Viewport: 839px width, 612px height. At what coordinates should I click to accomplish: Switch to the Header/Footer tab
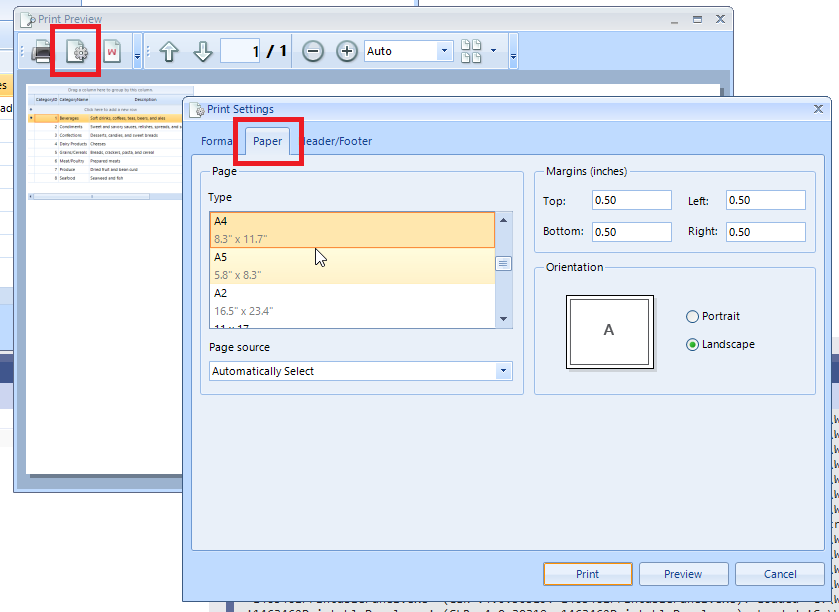(x=338, y=141)
